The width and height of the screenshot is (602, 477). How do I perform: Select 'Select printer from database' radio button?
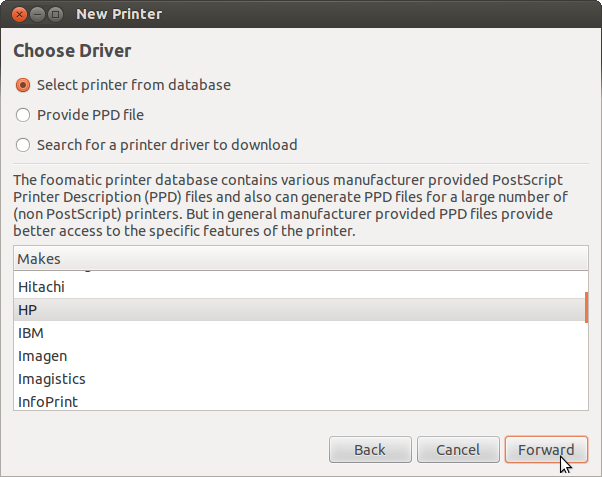pos(24,85)
